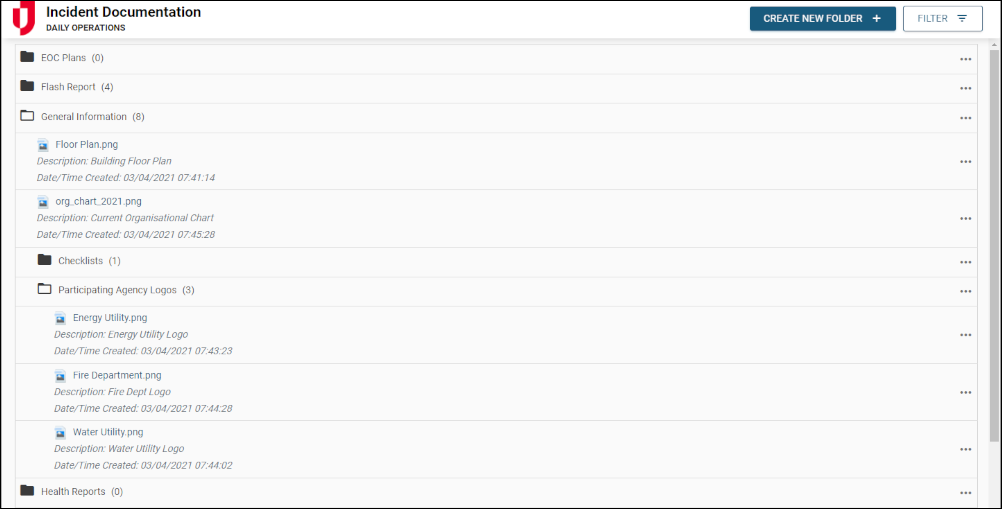Collapse the Participating Agency Logos folder
The image size is (1002, 509).
tap(44, 289)
